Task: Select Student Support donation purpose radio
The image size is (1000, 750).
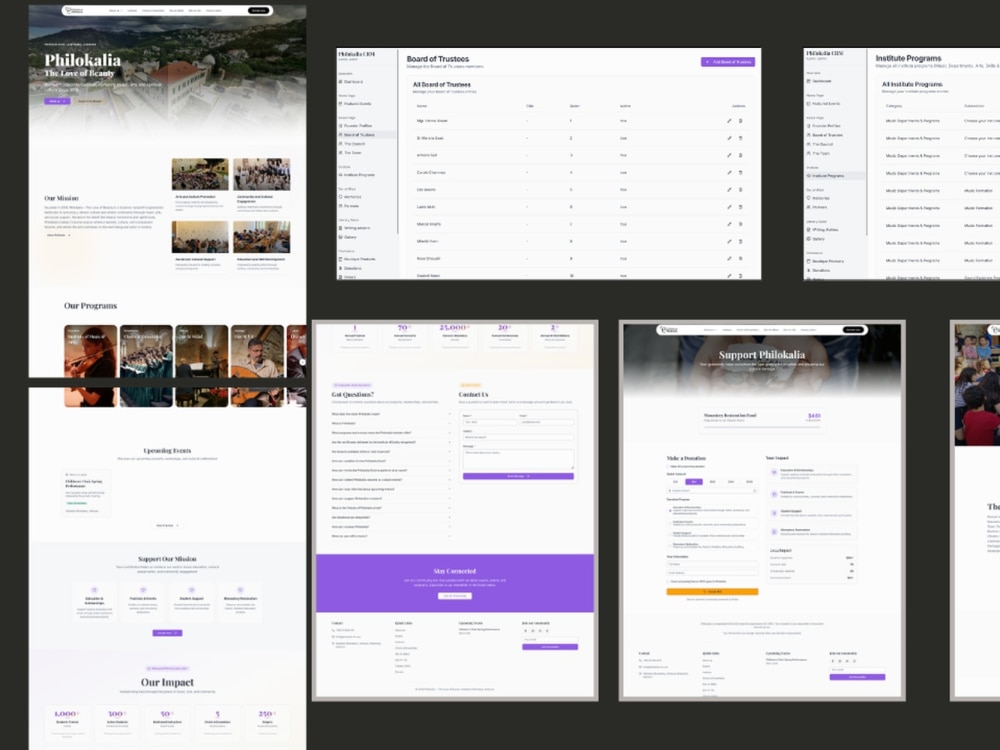Action: tap(670, 534)
